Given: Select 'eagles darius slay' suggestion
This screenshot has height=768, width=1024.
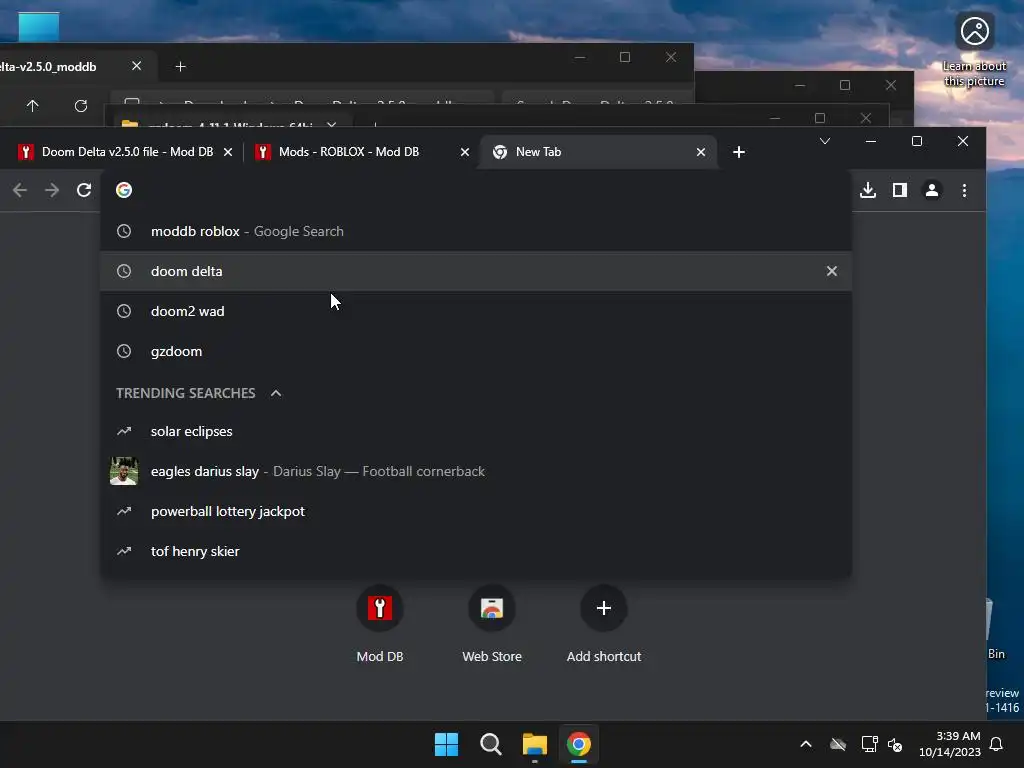Looking at the screenshot, I should point(476,471).
